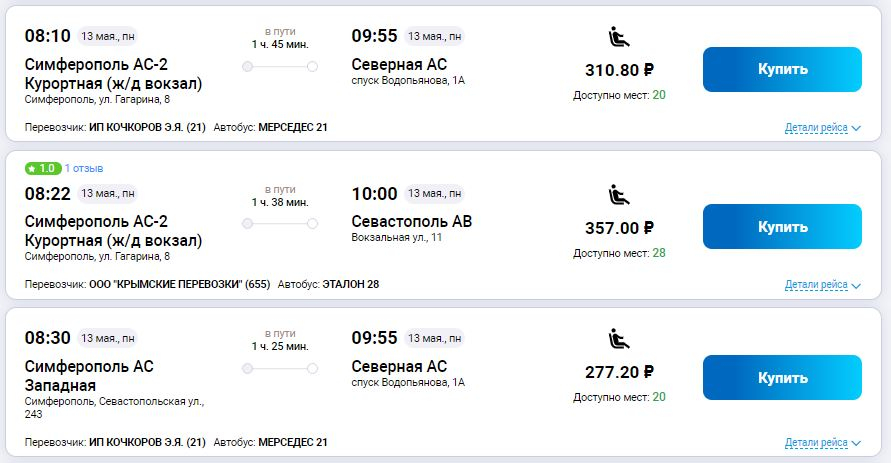Expand Детали рейса for 08:10 departure

click(x=822, y=128)
